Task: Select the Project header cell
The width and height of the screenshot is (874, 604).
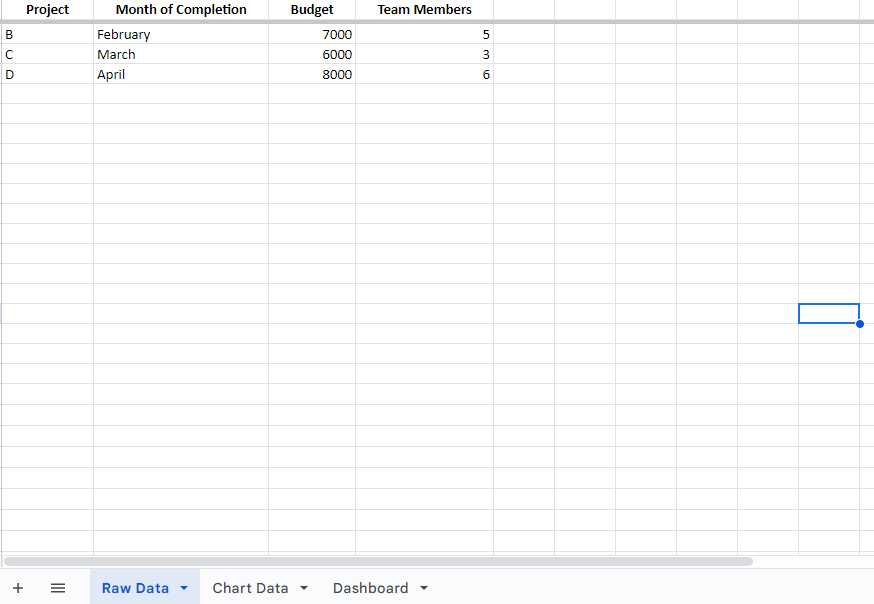Action: click(x=47, y=10)
